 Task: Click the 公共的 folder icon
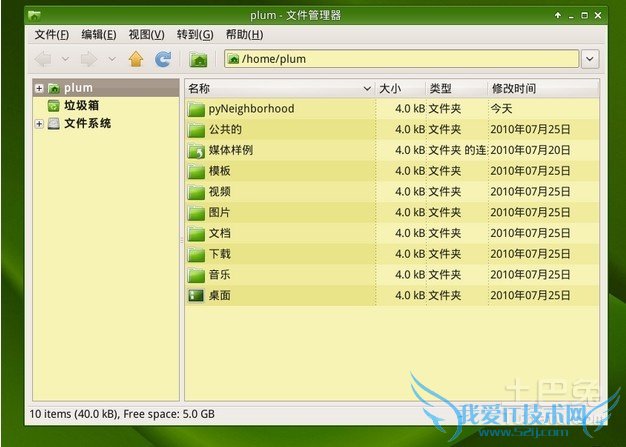tap(196, 130)
